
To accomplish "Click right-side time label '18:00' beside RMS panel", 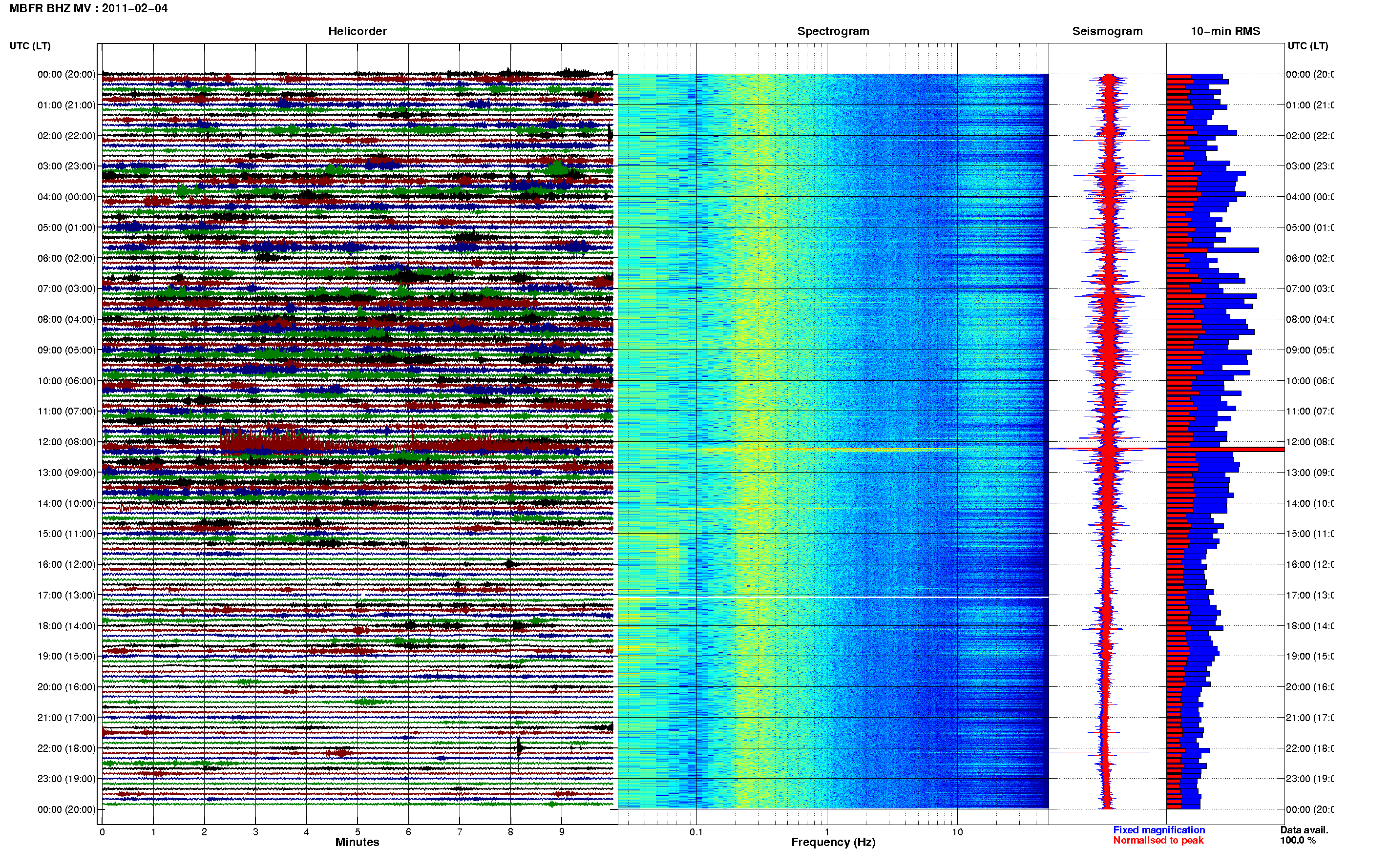I will click(1310, 626).
